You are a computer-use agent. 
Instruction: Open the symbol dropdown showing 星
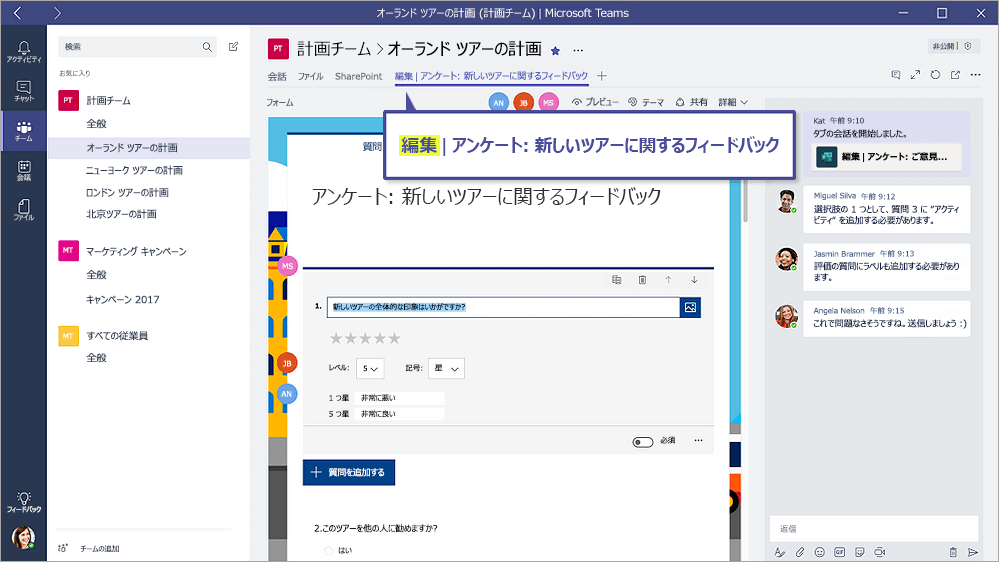[446, 368]
